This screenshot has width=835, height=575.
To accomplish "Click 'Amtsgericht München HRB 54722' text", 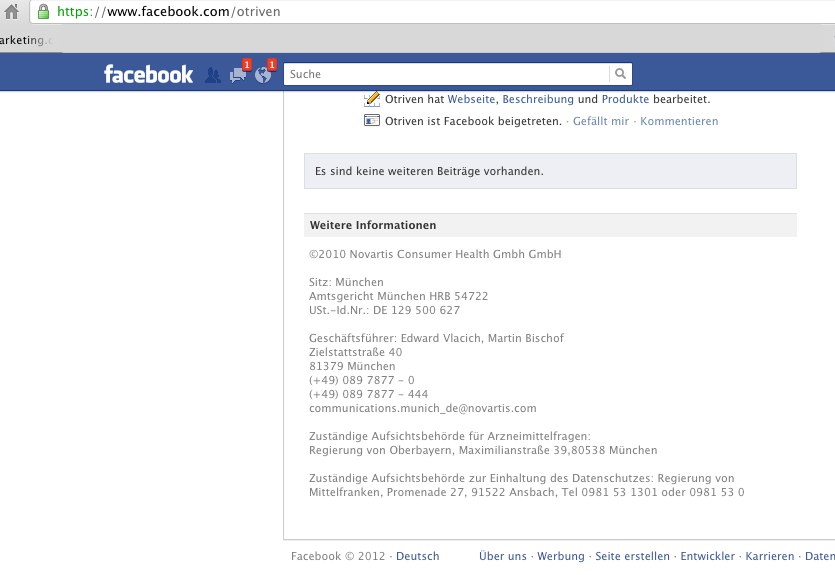I will point(398,296).
